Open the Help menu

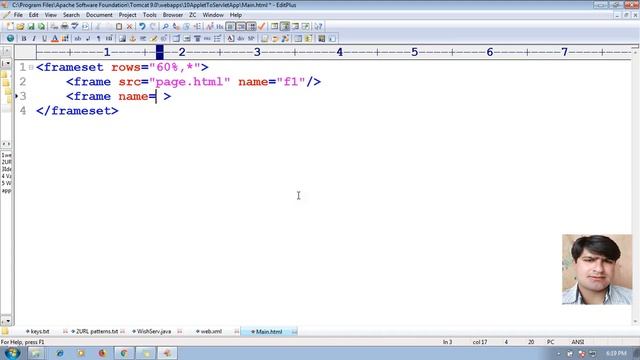click(236, 15)
